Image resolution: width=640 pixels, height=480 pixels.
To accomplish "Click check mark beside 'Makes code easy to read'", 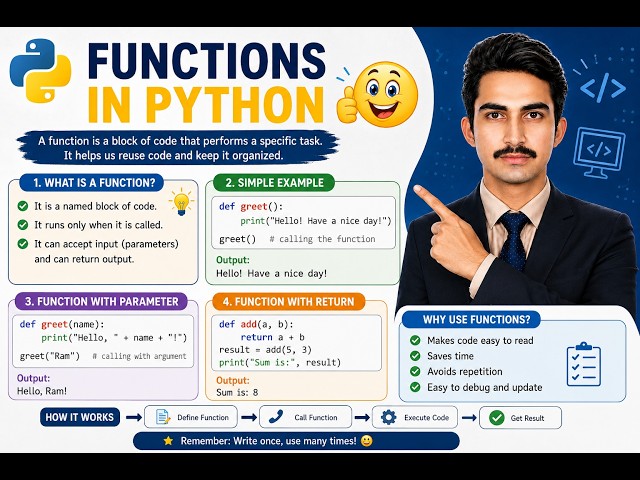I will [415, 340].
